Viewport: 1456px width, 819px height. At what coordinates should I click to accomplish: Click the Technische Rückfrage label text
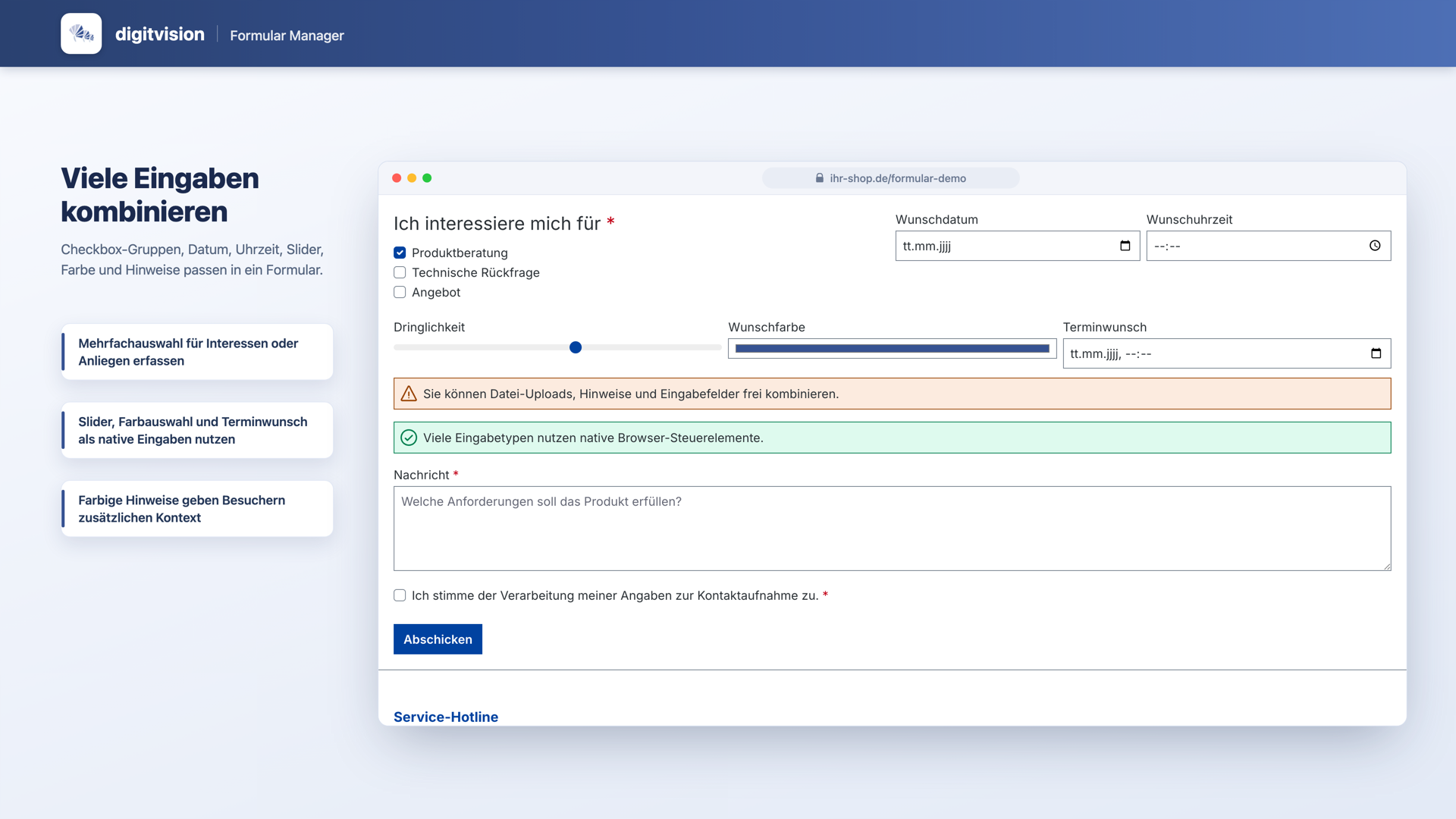pyautogui.click(x=475, y=272)
